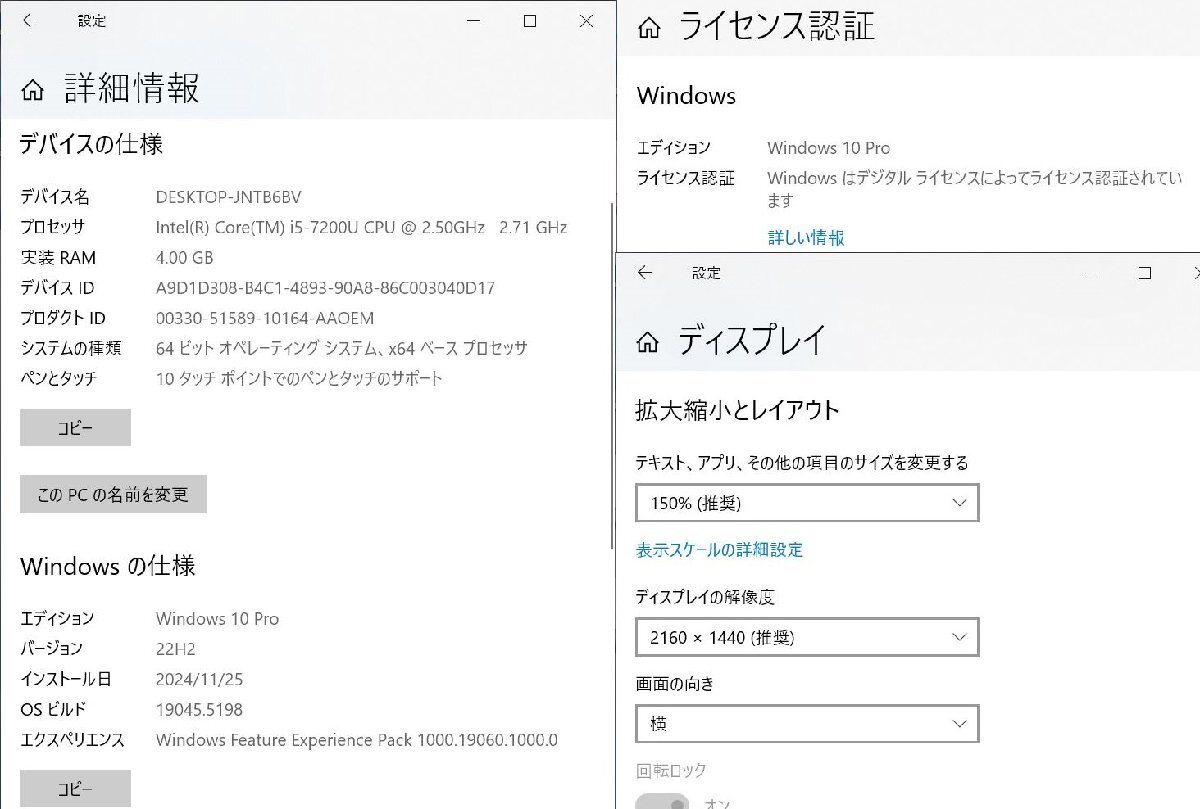Click the 詳細情報 window vertical scrollbar
Viewport: 1200px width, 809px height.
click(612, 375)
